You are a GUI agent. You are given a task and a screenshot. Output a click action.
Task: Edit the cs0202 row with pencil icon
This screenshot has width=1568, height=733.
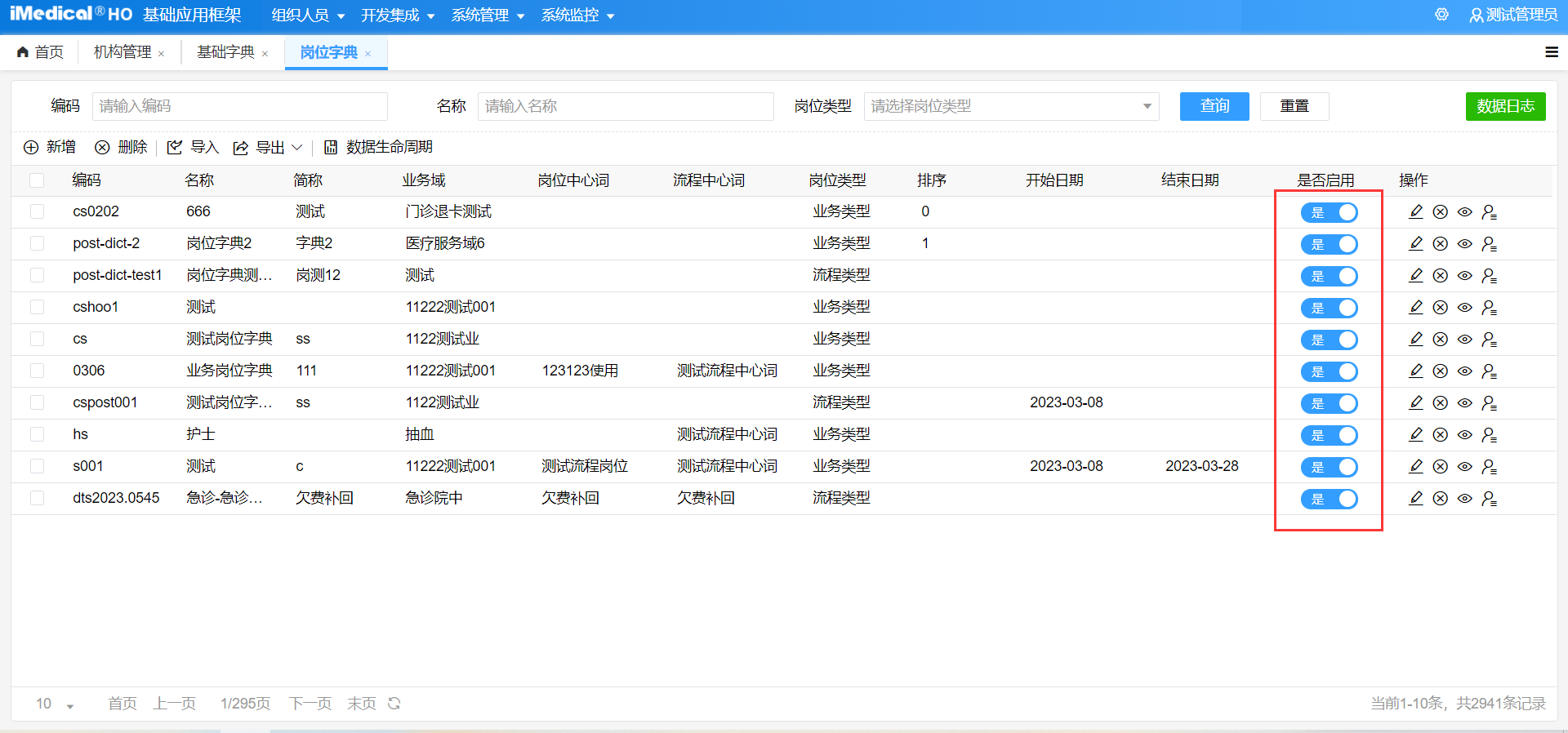[1416, 212]
